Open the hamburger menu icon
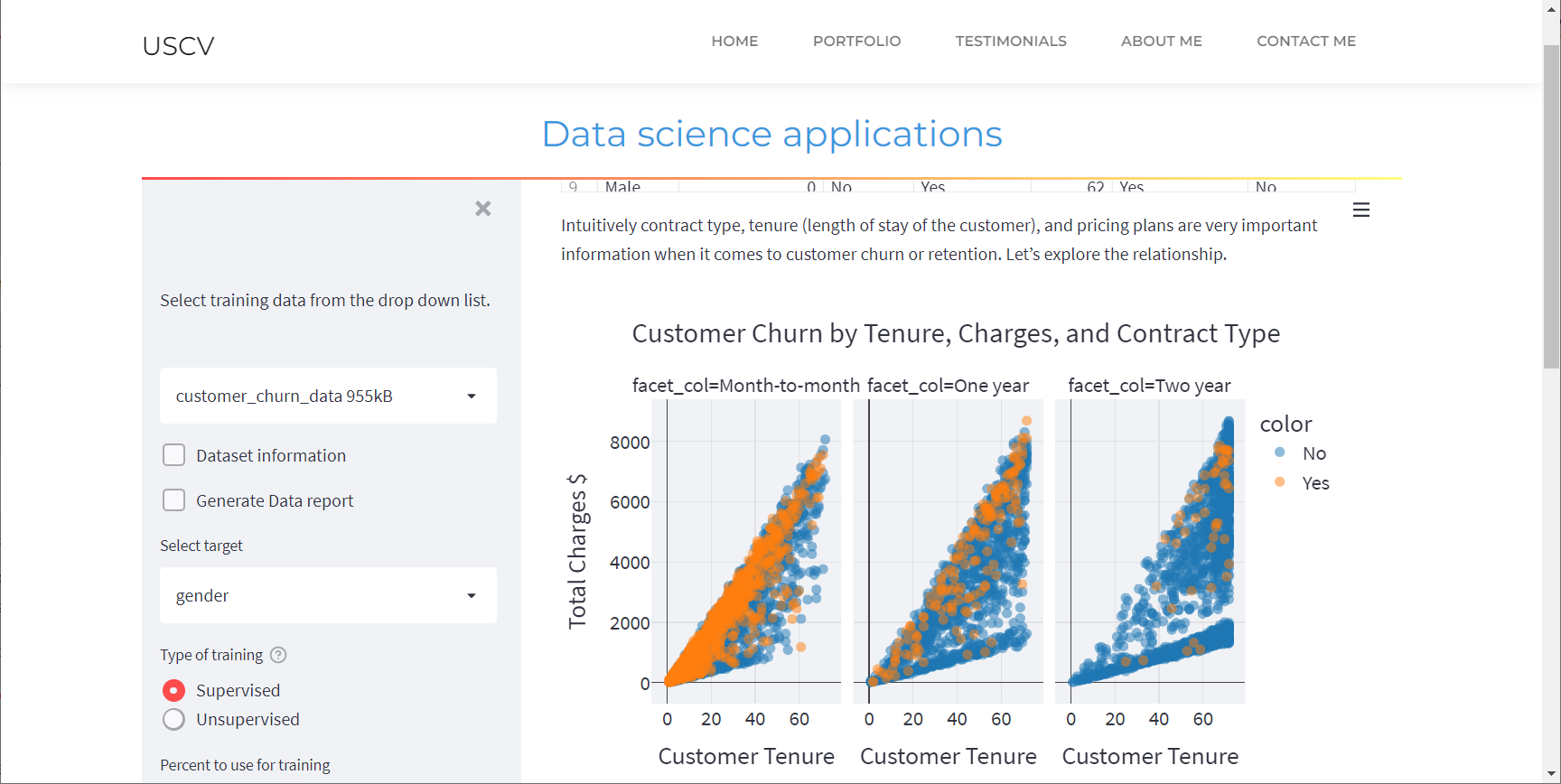This screenshot has width=1561, height=784. click(1361, 210)
